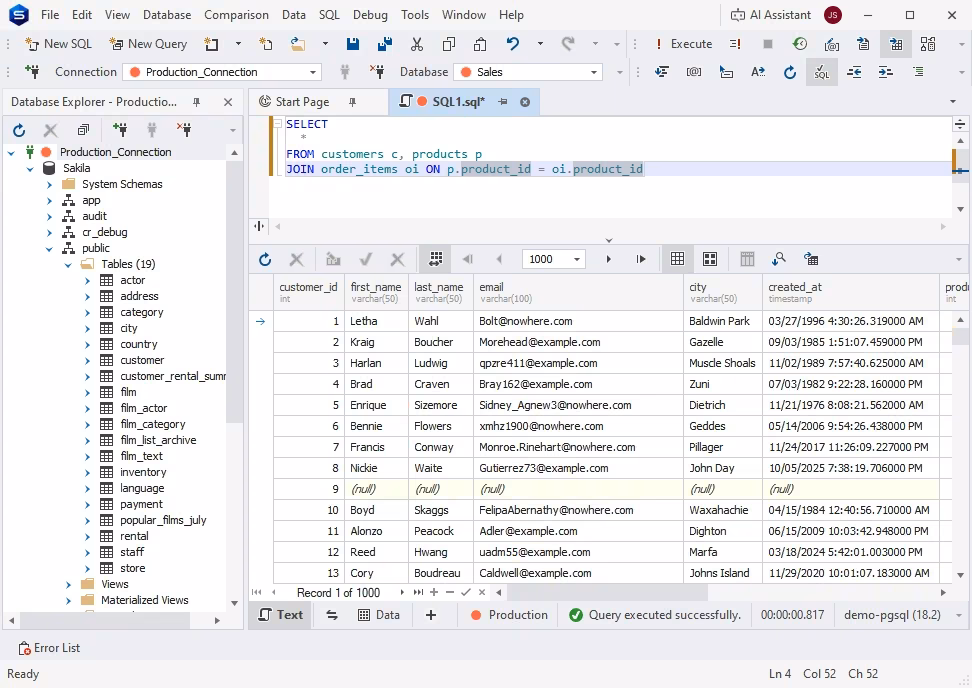Swap Text and Data views icon
Viewport: 972px width, 688px height.
pyautogui.click(x=332, y=615)
